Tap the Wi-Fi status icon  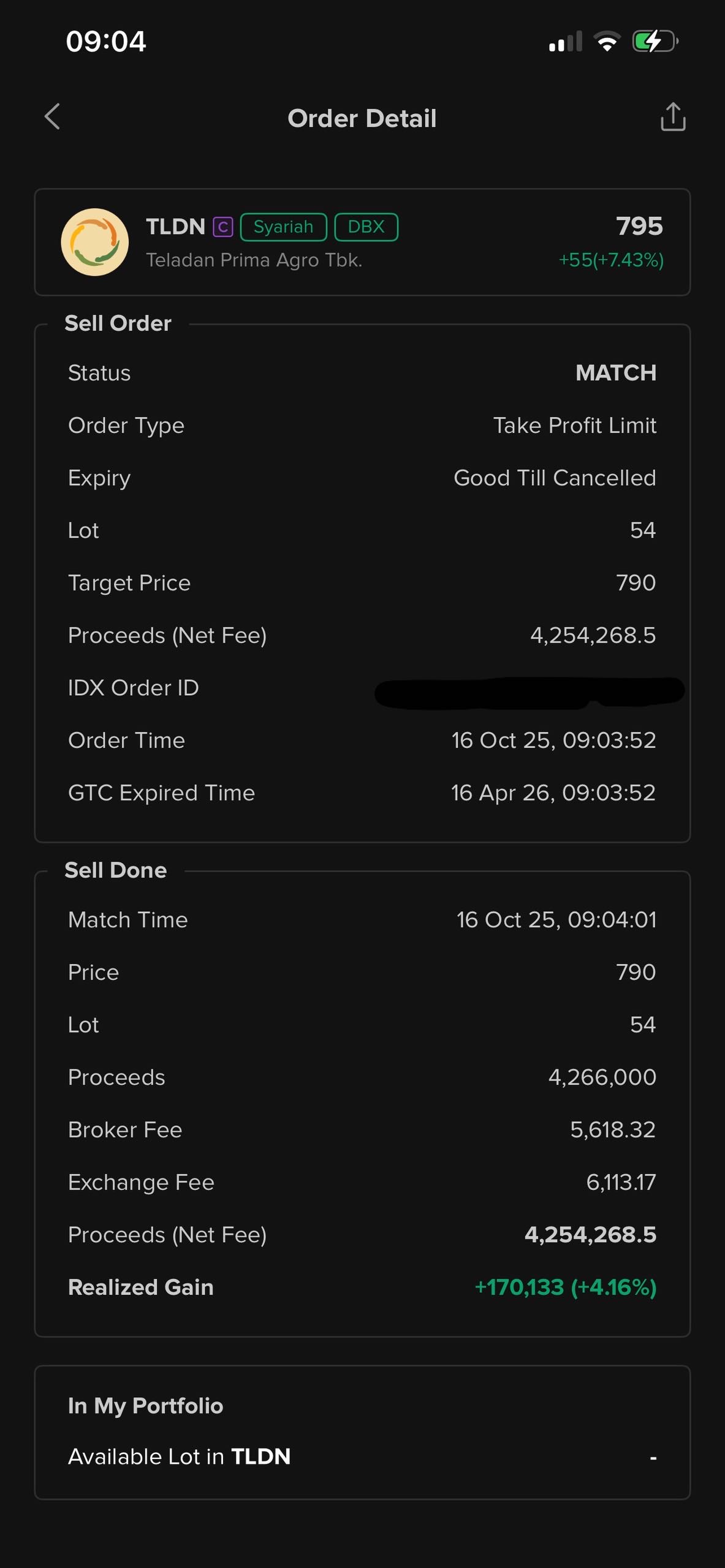(607, 42)
